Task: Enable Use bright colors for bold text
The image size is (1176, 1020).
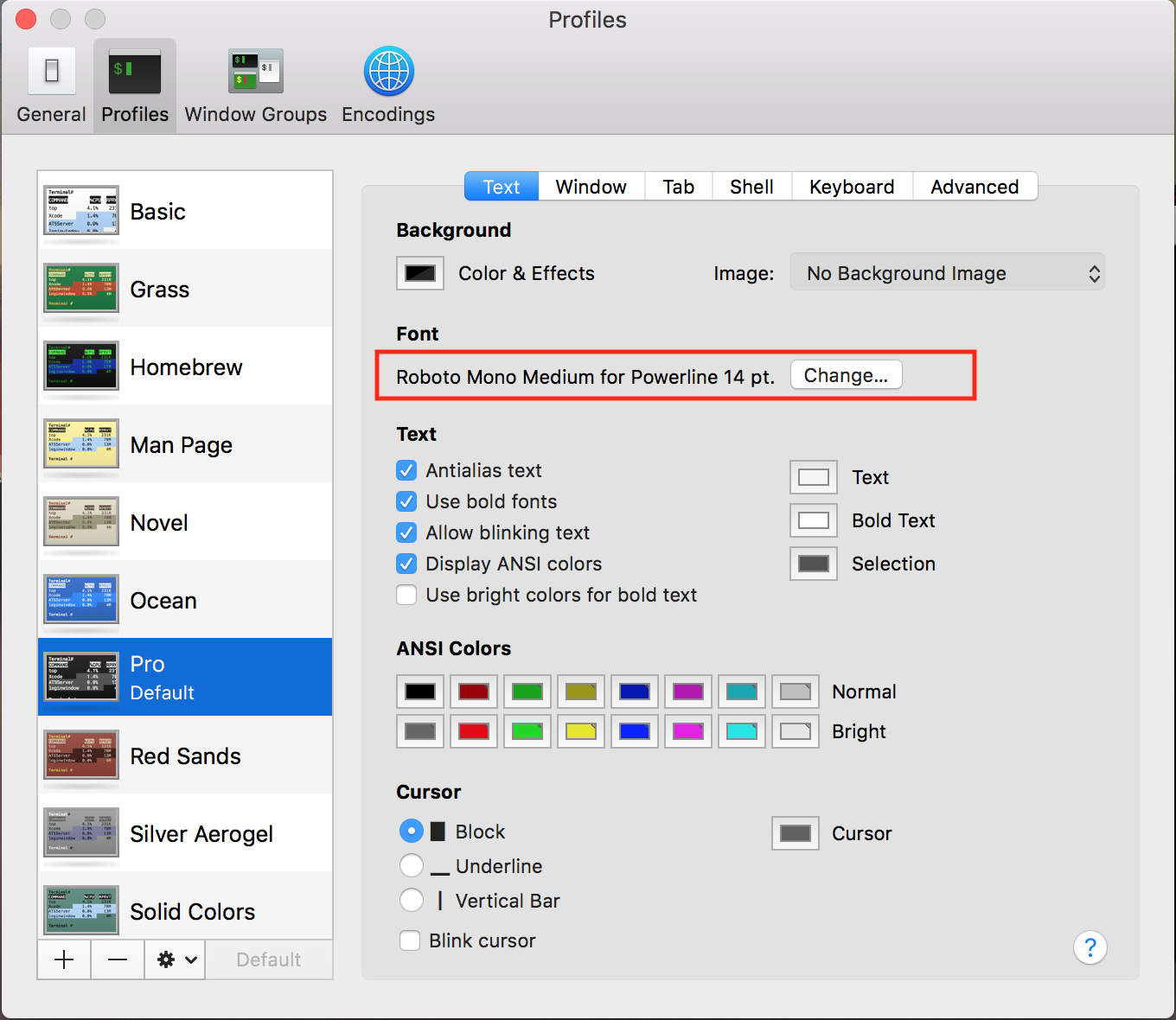Action: point(406,595)
